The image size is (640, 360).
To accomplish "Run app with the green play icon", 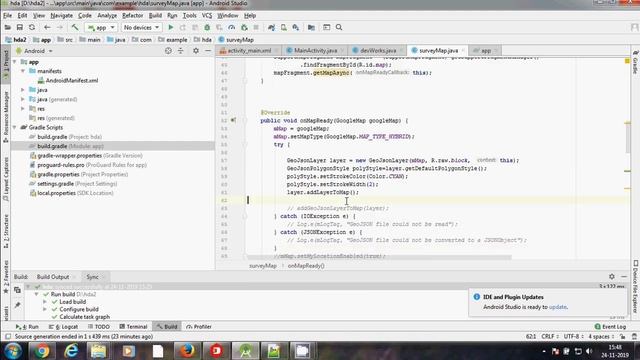I will tap(171, 27).
